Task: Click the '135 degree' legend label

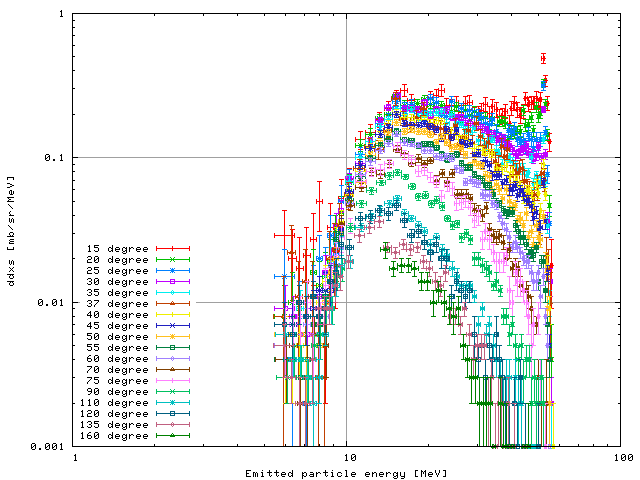Action: point(114,425)
